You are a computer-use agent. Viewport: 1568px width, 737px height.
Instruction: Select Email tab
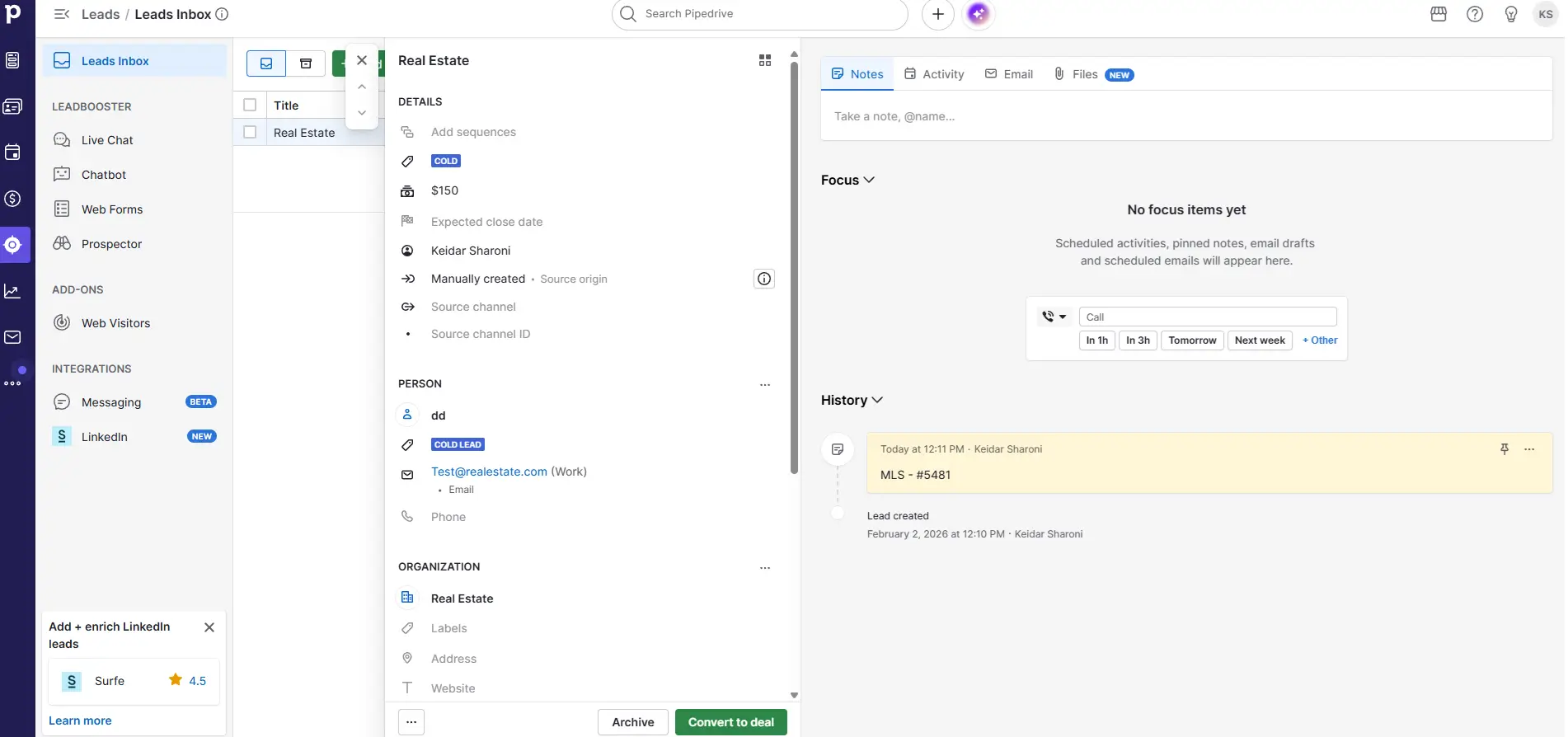pos(1009,74)
